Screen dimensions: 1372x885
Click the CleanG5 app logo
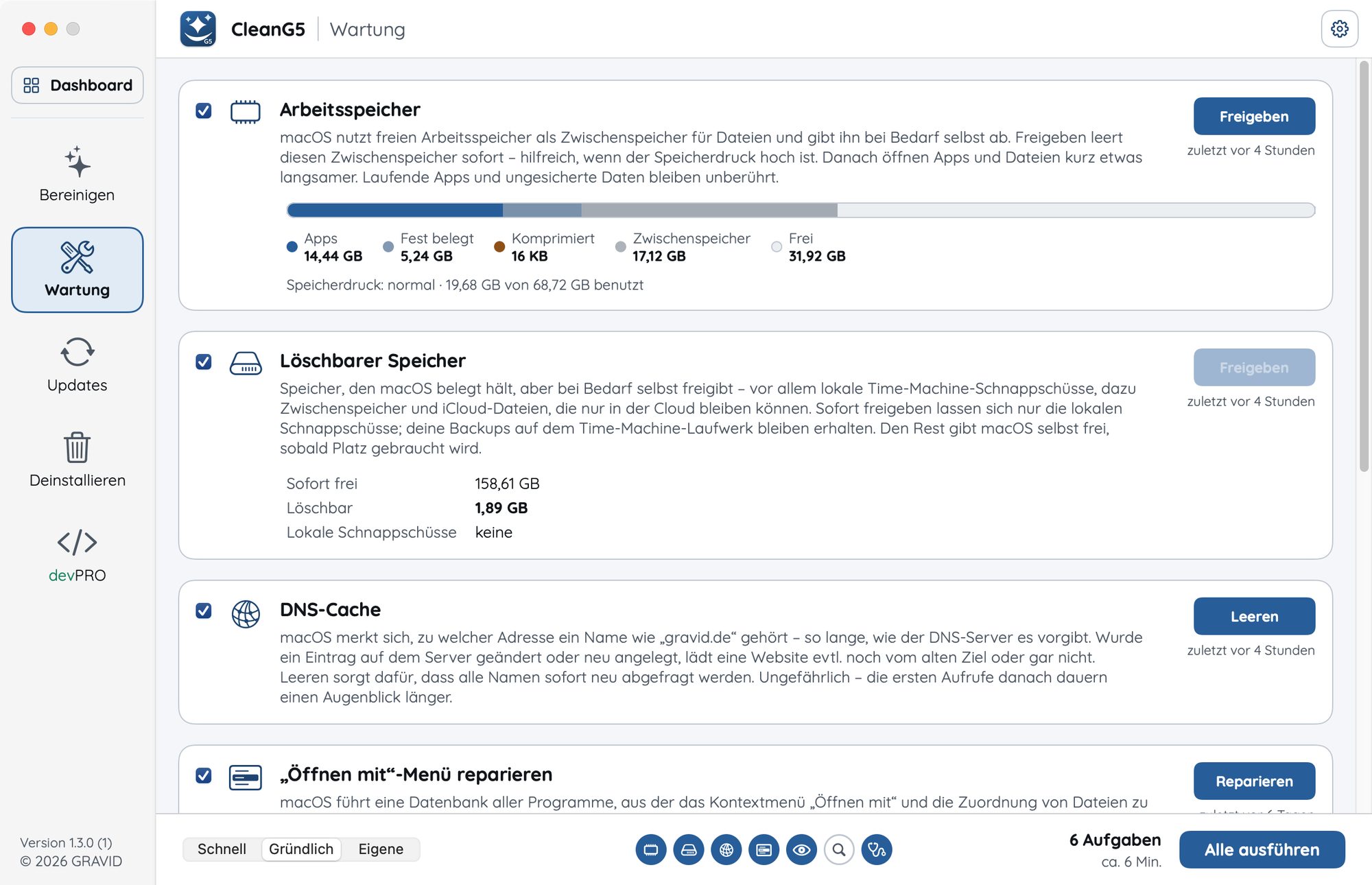pos(198,29)
